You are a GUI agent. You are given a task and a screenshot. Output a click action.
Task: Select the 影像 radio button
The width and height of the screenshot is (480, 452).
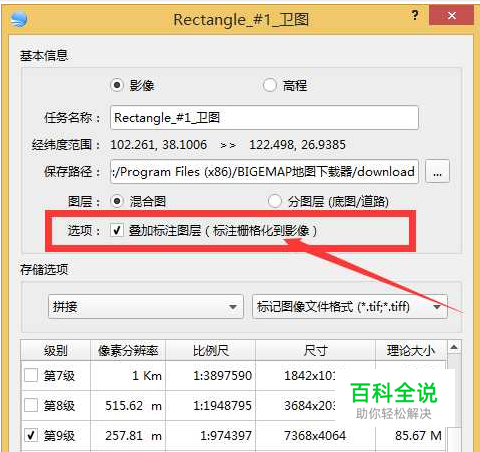coord(117,85)
